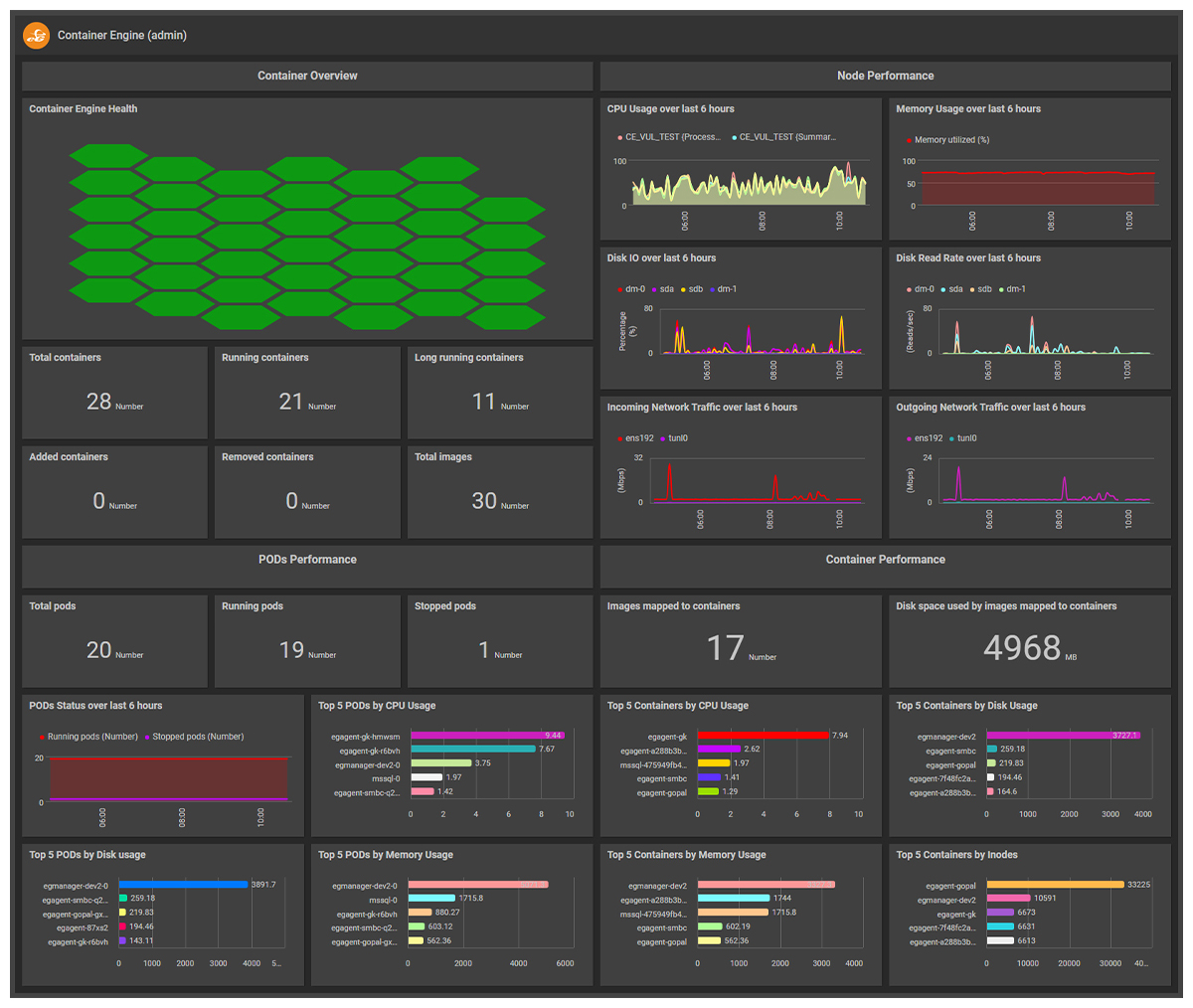Screen dimensions: 1193x1008
Task: Hide Stopped pods (Number) legend series
Action: point(197,737)
